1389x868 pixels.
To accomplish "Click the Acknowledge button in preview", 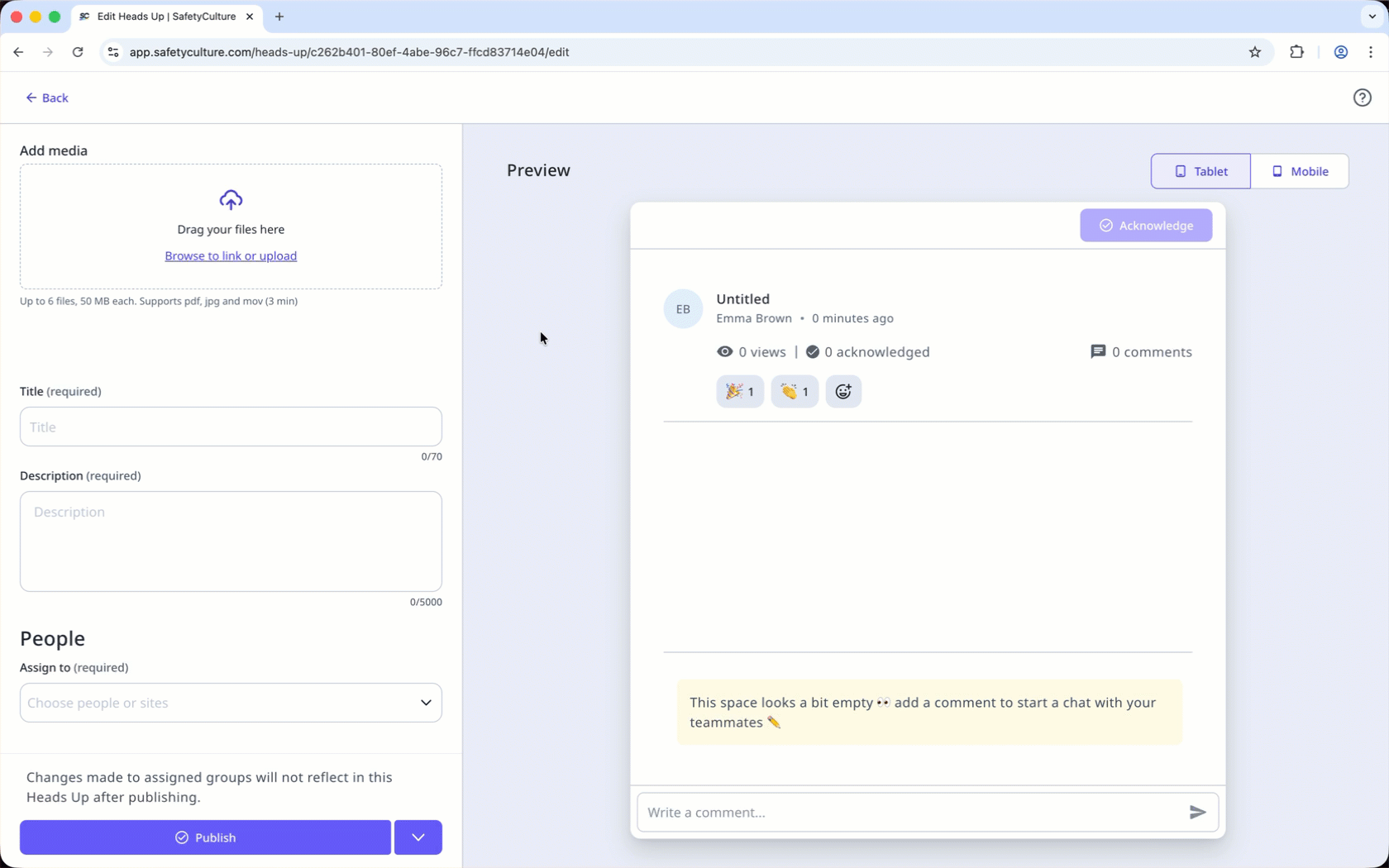I will (x=1146, y=225).
